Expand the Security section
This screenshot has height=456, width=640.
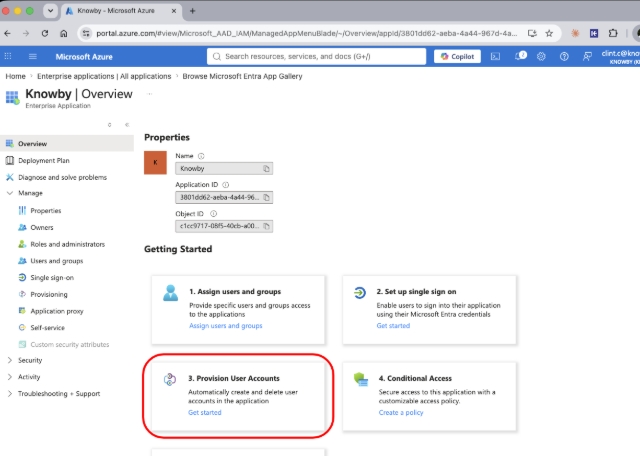tap(10, 360)
